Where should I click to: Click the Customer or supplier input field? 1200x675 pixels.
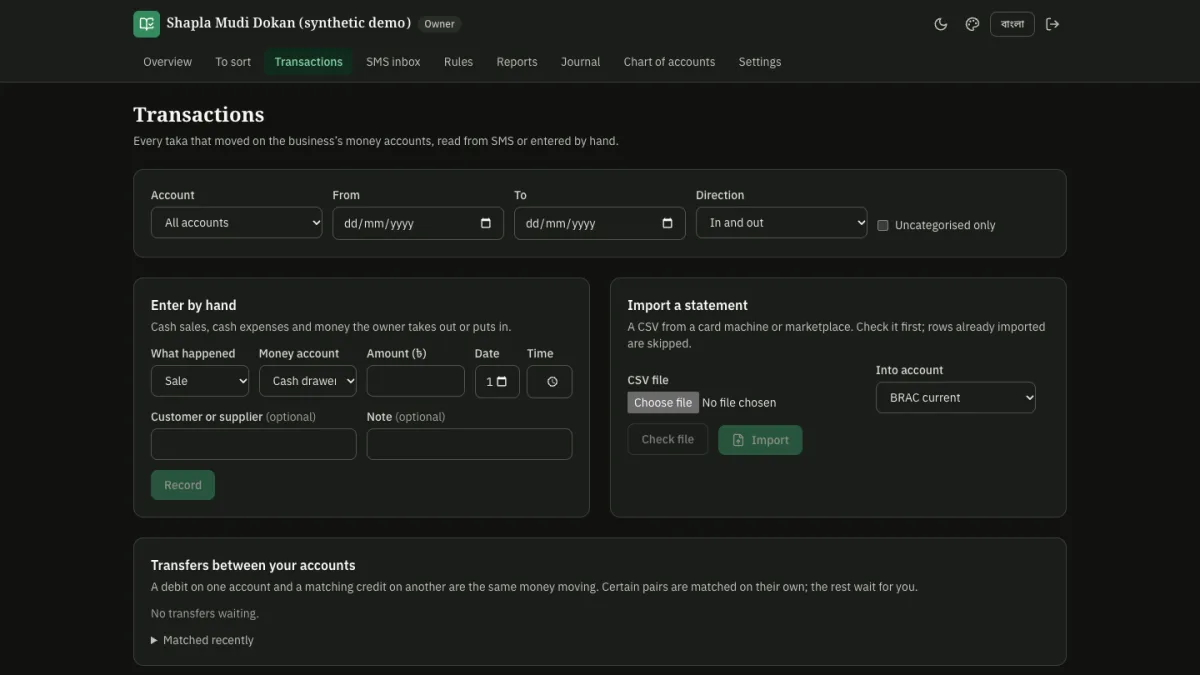coord(254,444)
